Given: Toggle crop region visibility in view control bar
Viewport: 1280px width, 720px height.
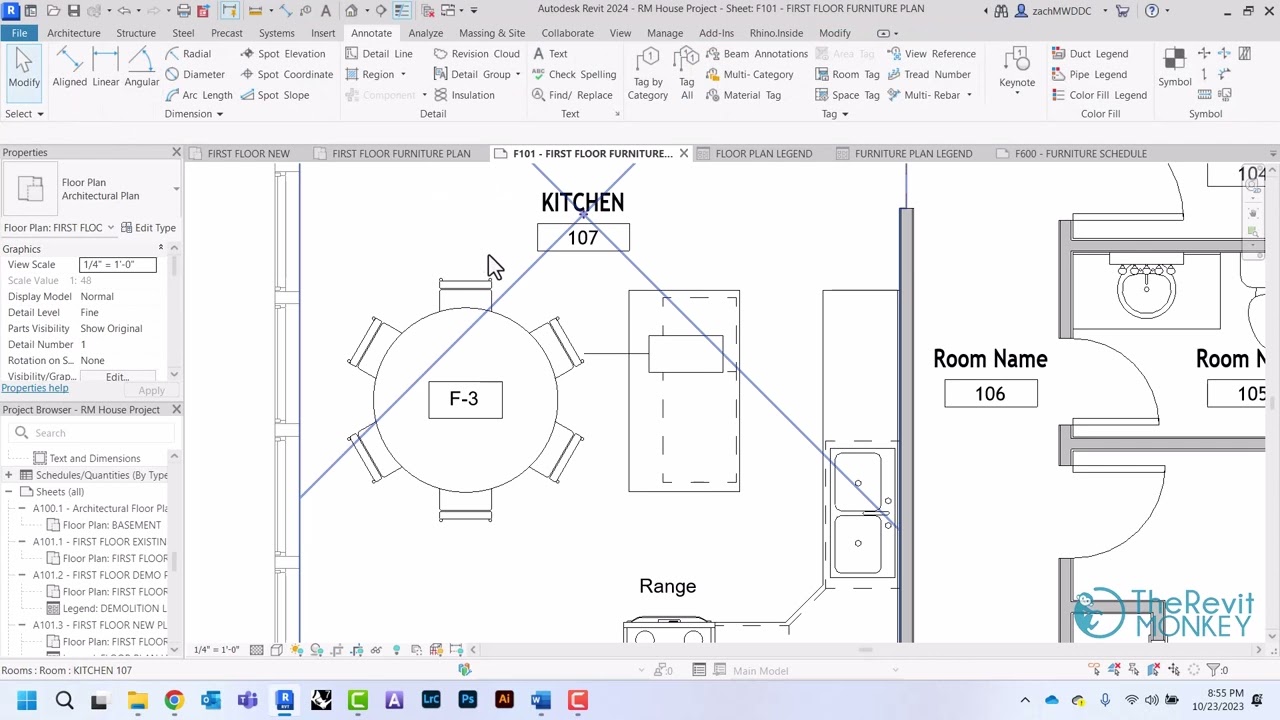Looking at the screenshot, I should point(356,650).
